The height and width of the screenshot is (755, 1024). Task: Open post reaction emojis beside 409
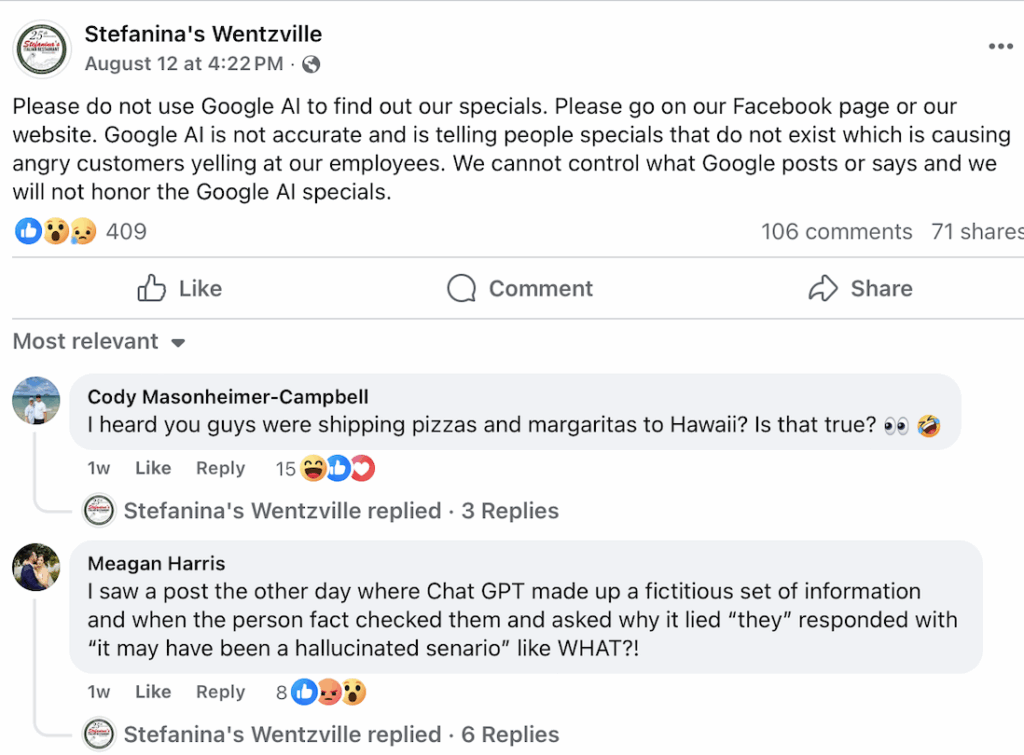(56, 232)
